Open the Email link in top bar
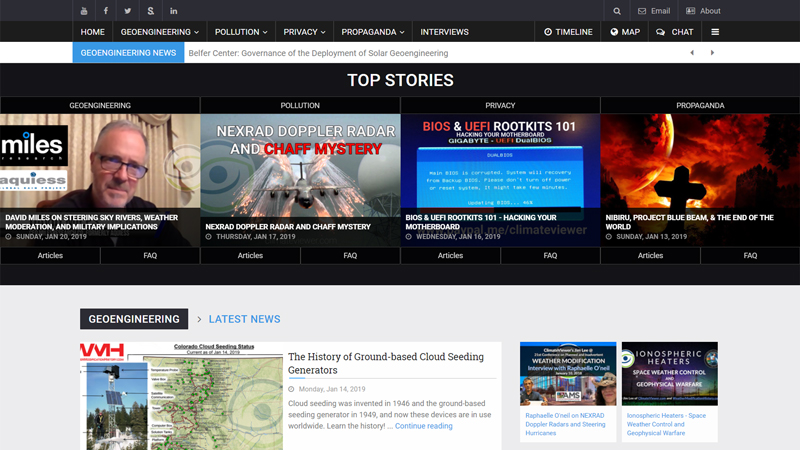 [654, 11]
